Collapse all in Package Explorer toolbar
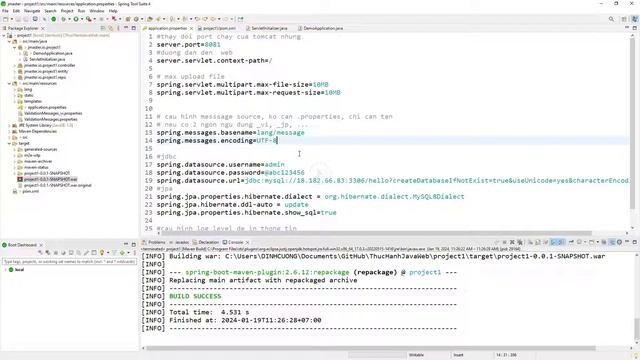 [x=103, y=28]
